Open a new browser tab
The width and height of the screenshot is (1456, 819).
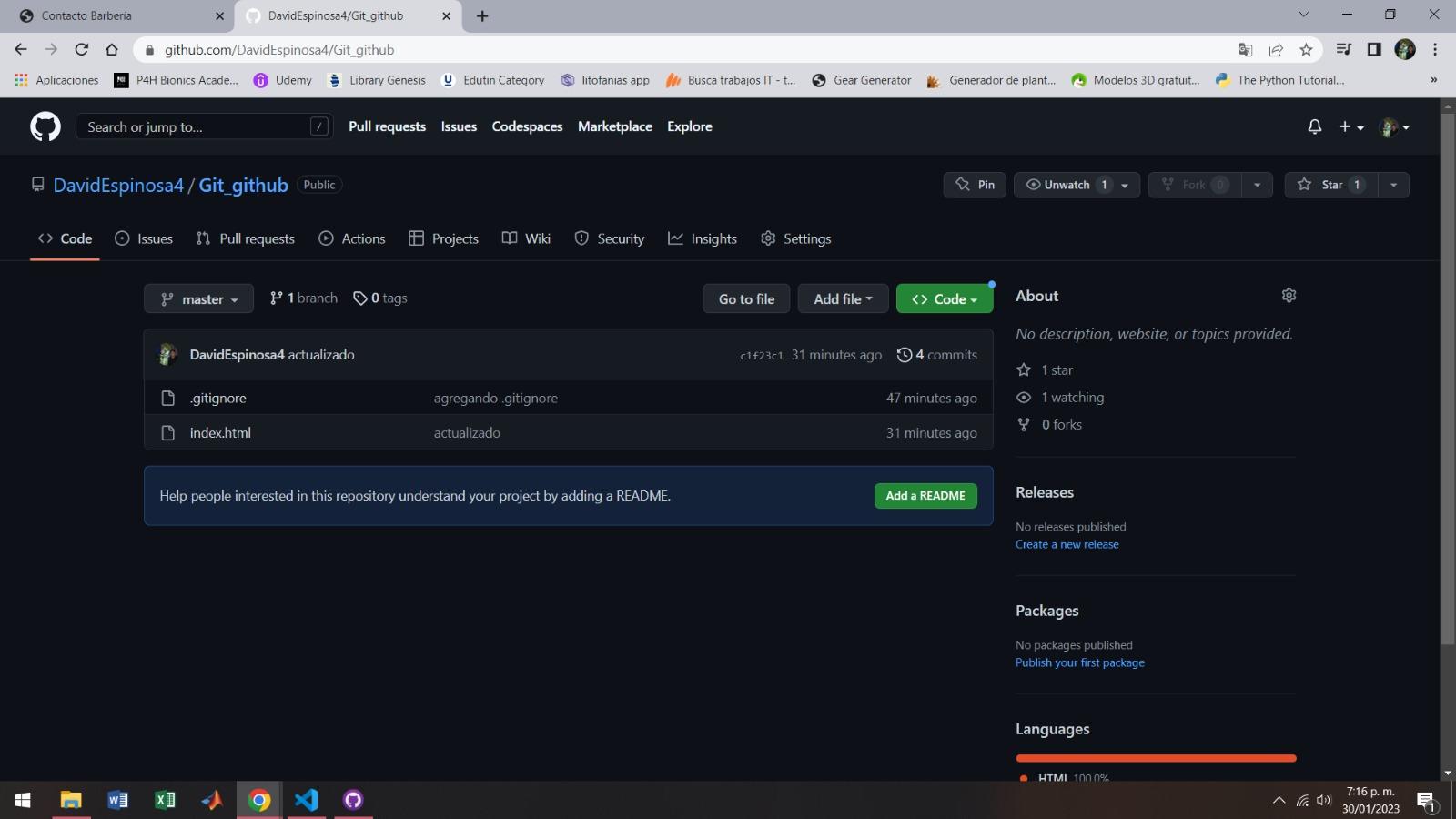[x=482, y=15]
